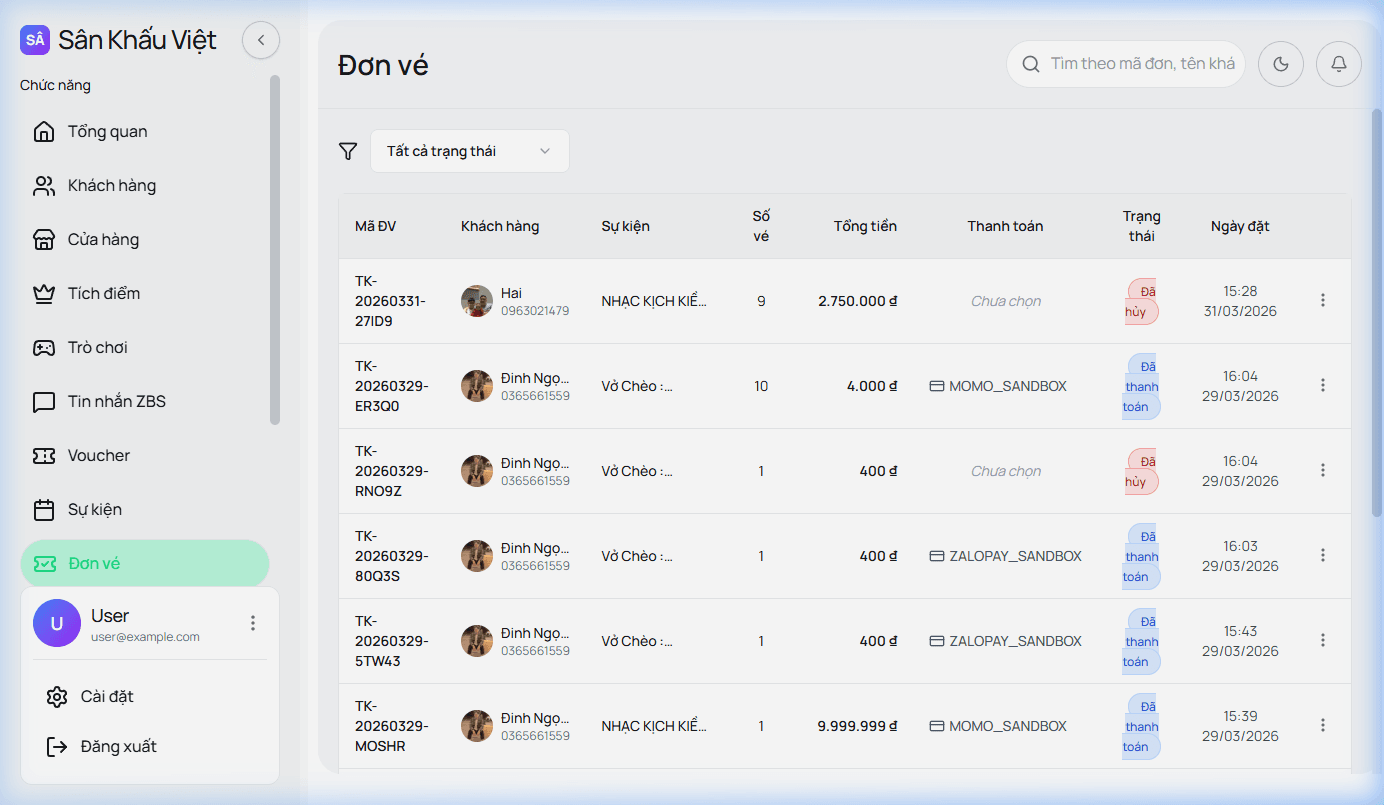Click the filter funnel icon
The height and width of the screenshot is (805, 1384).
(x=348, y=151)
